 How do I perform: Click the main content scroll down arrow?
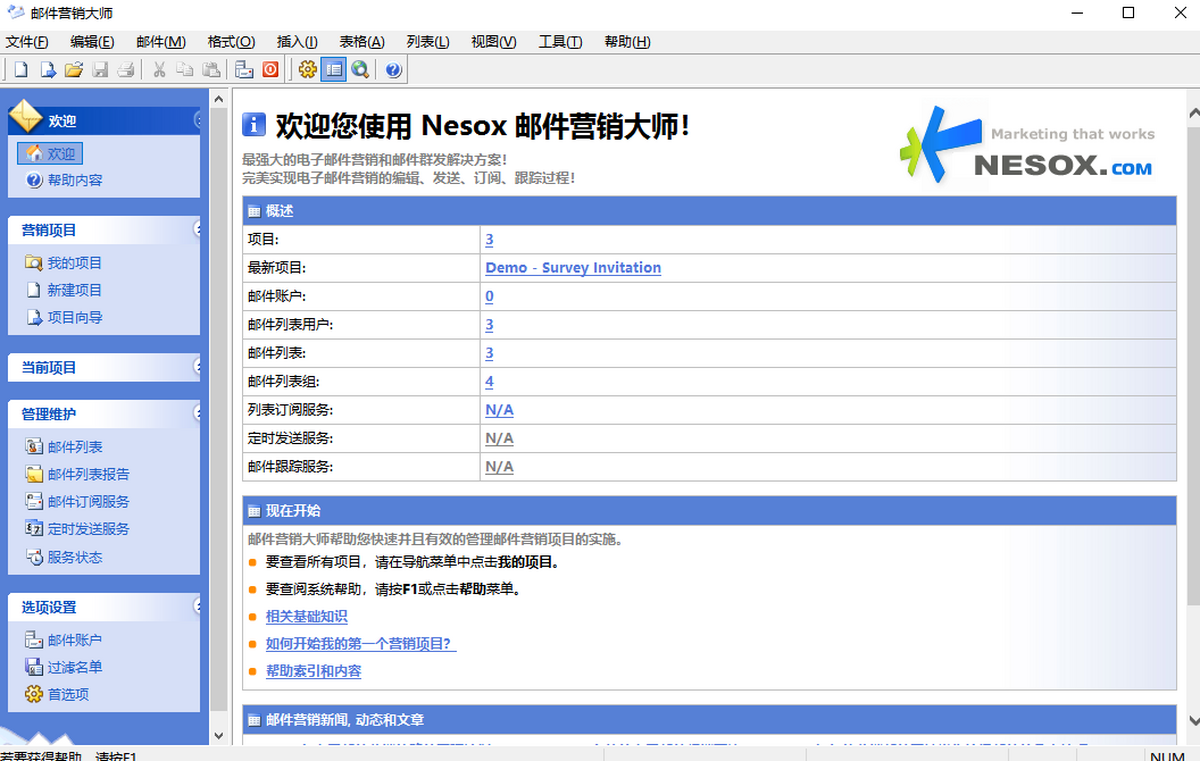(x=1193, y=720)
